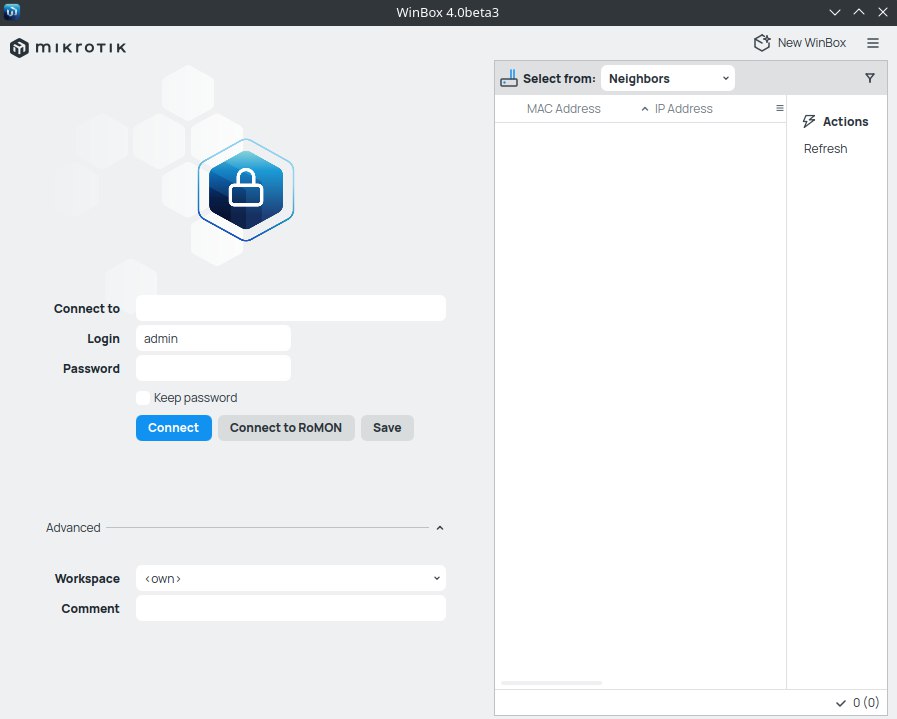The height and width of the screenshot is (719, 897).
Task: Click the 0 (0) count in status bar
Action: [866, 703]
